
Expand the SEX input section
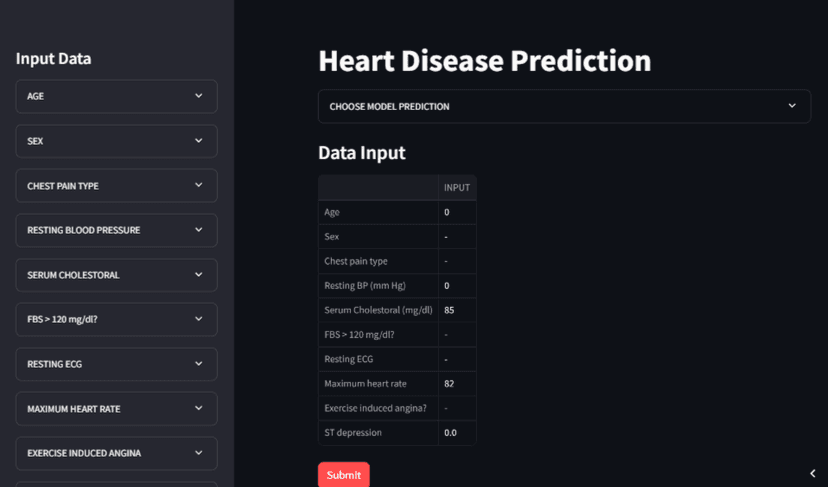pyautogui.click(x=116, y=141)
